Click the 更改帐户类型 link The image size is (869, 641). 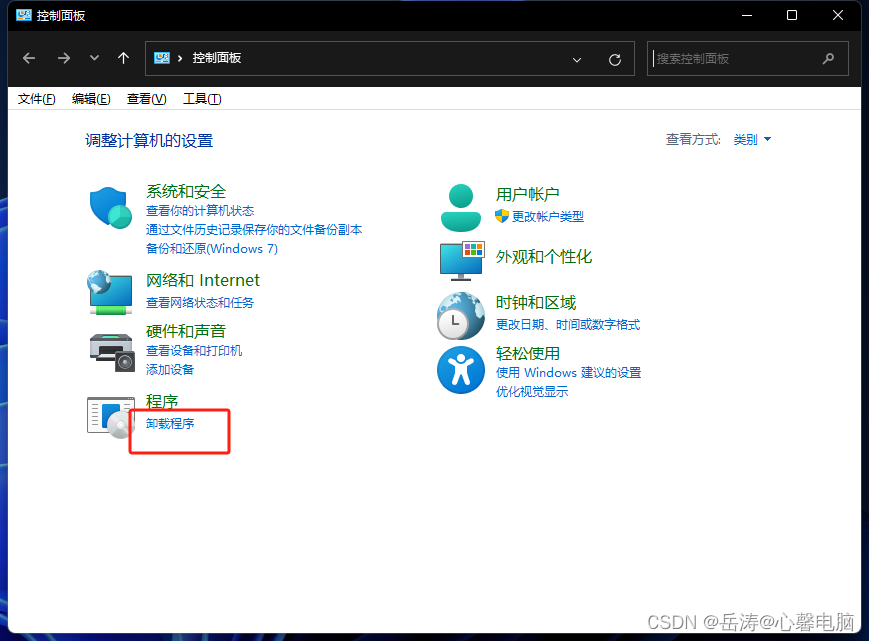click(548, 216)
